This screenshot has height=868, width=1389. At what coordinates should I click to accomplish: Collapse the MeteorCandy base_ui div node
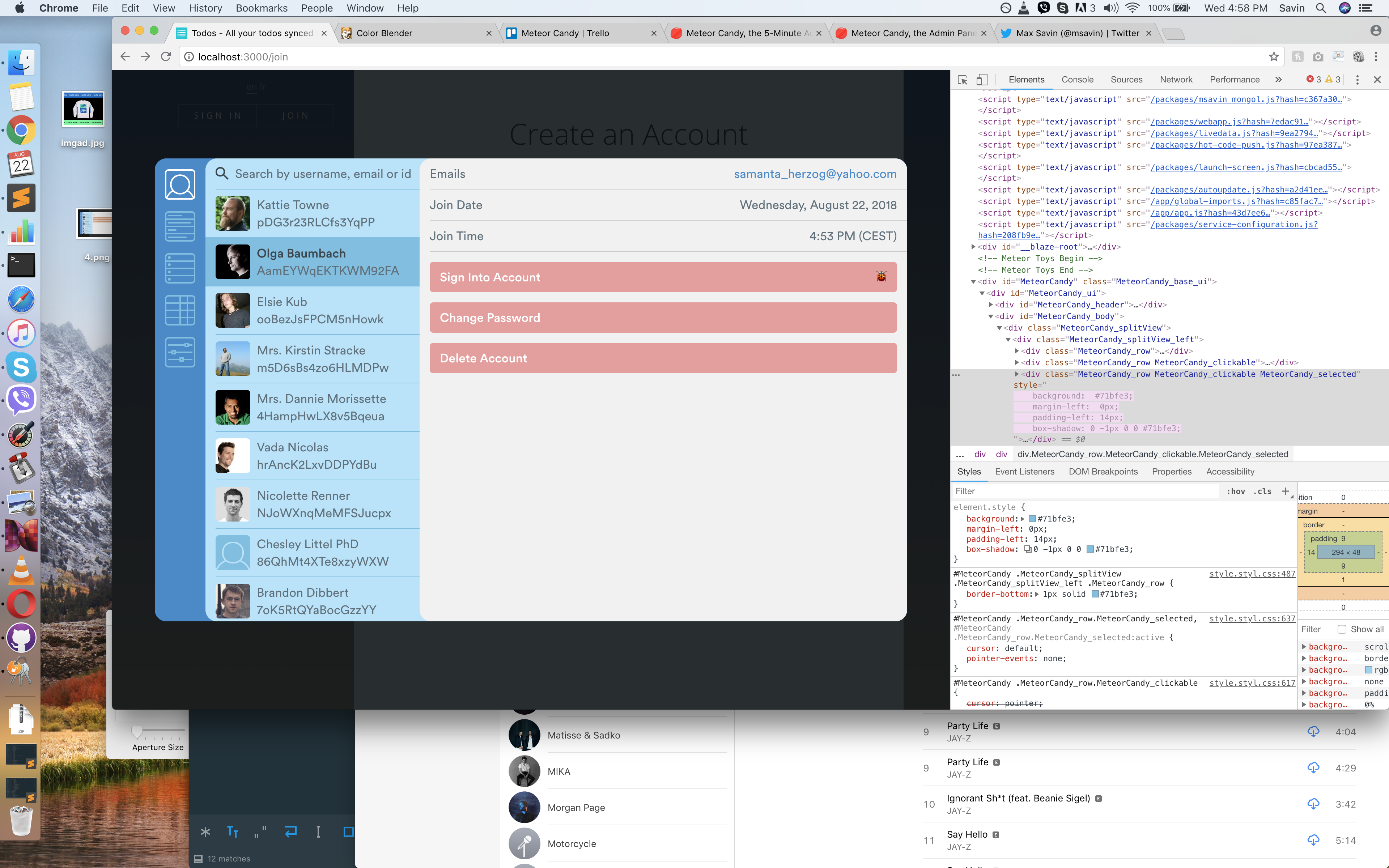(973, 282)
